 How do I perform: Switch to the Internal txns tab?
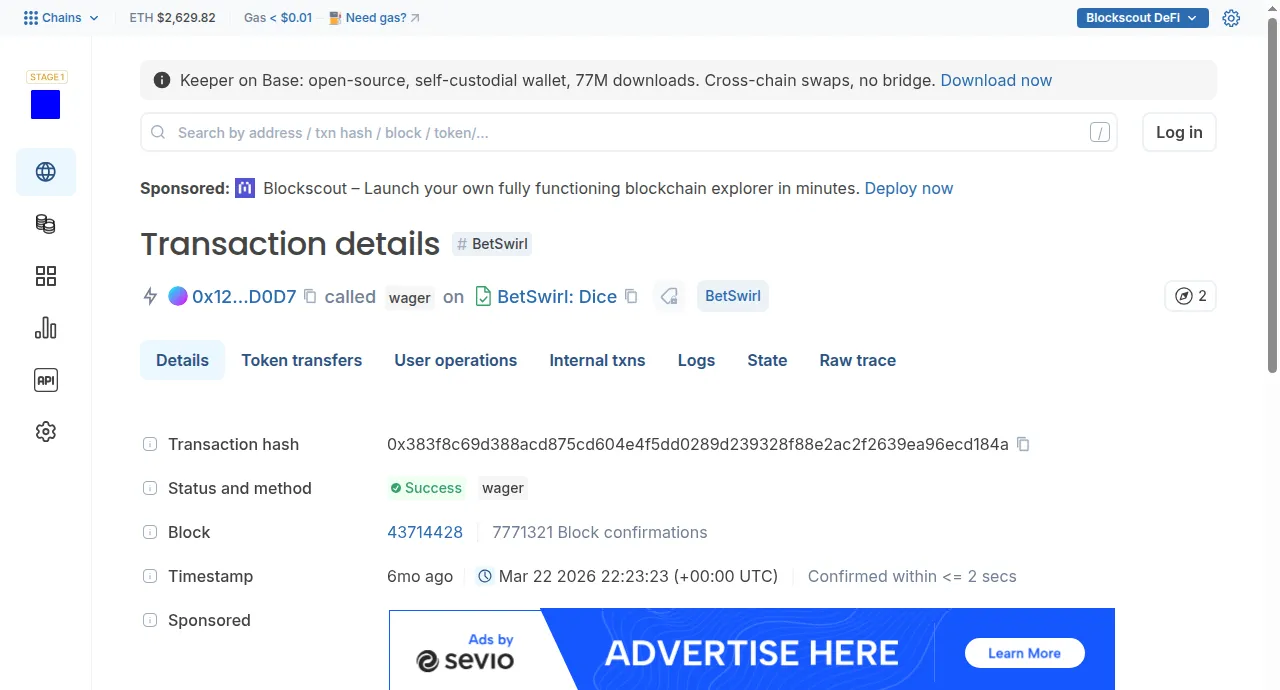pos(598,360)
